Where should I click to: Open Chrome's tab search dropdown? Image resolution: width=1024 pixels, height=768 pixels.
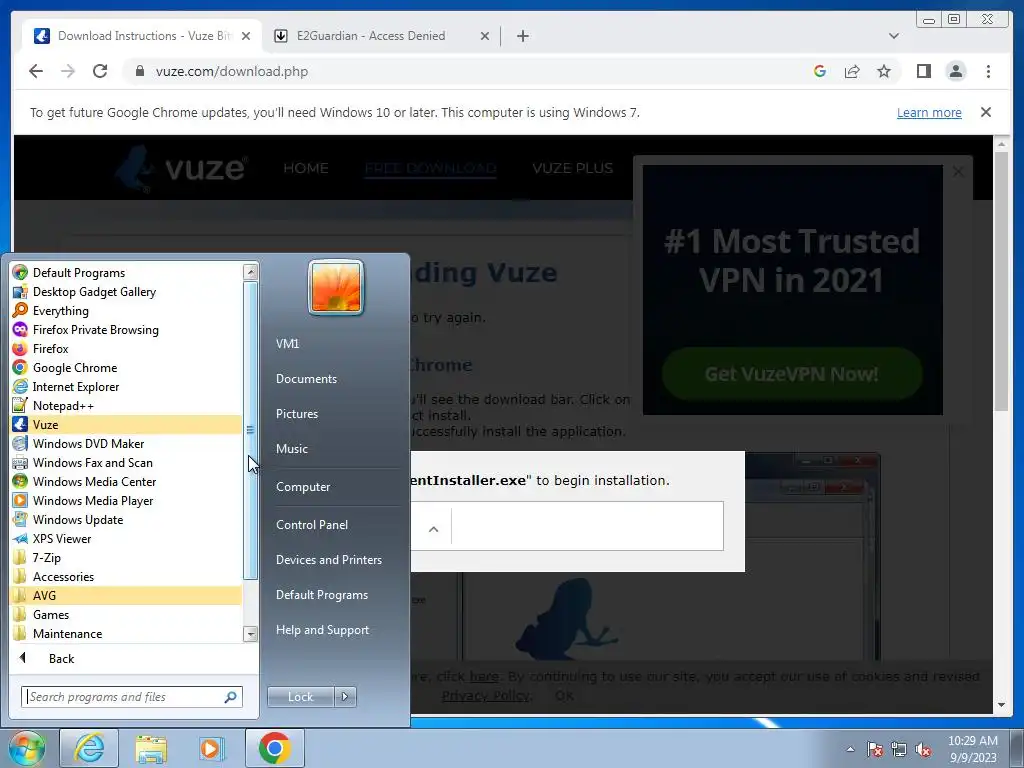893,36
